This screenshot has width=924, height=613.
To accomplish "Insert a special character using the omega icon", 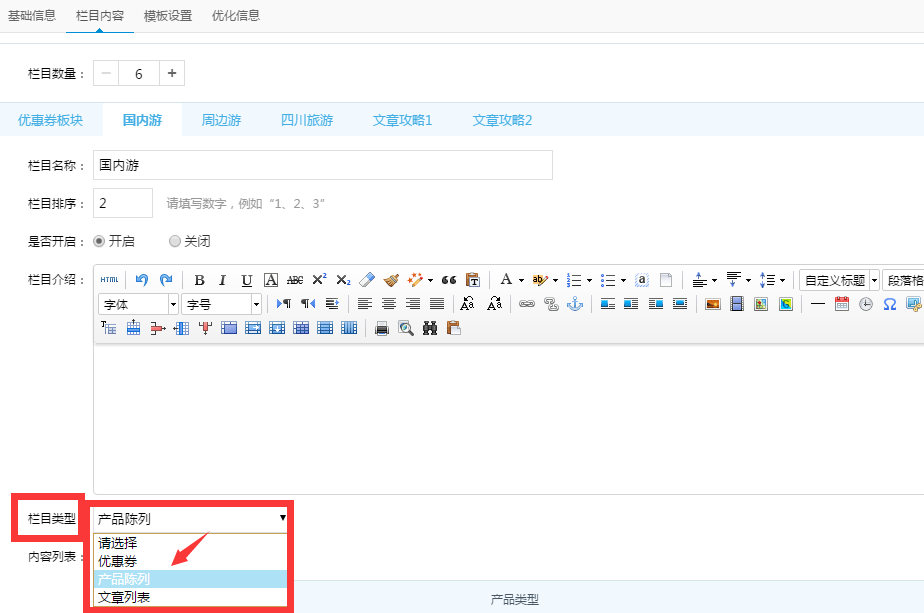I will coord(889,304).
